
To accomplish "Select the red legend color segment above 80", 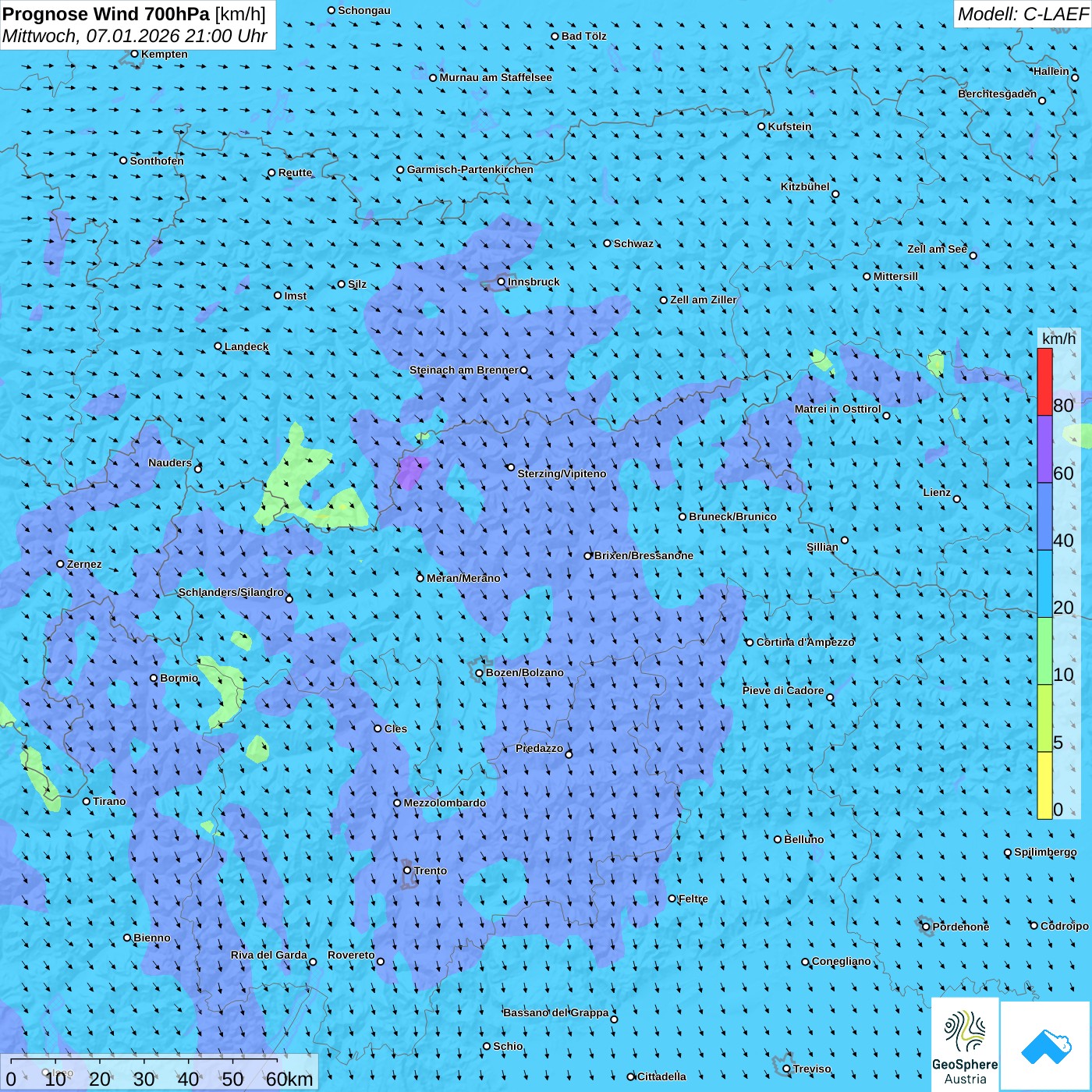I will pos(1044,381).
